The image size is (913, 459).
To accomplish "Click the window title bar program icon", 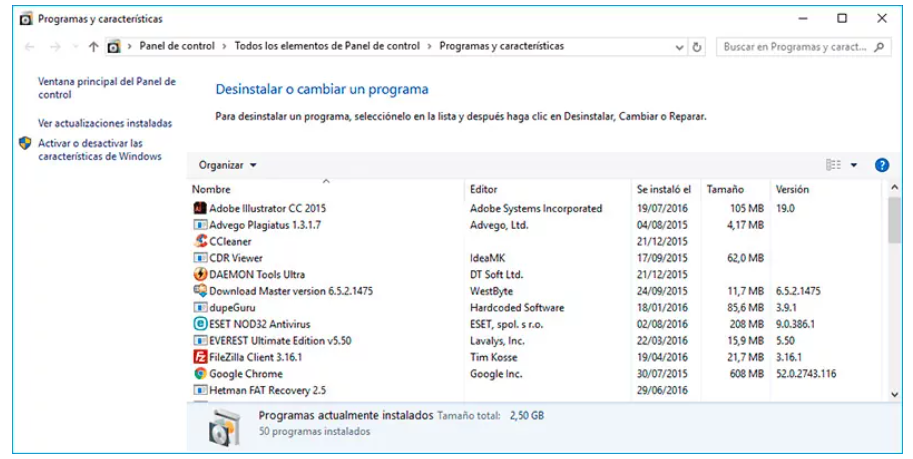I will click(x=26, y=19).
